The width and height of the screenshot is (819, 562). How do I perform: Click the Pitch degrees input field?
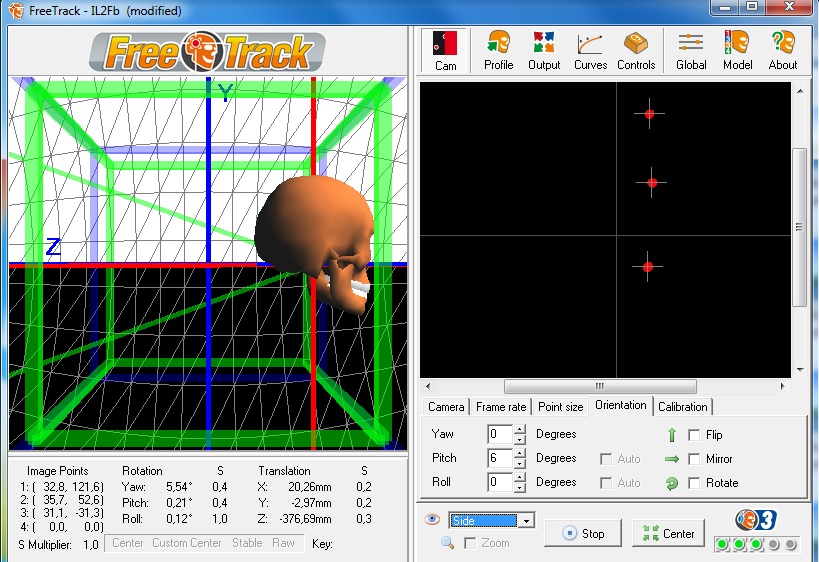click(500, 459)
